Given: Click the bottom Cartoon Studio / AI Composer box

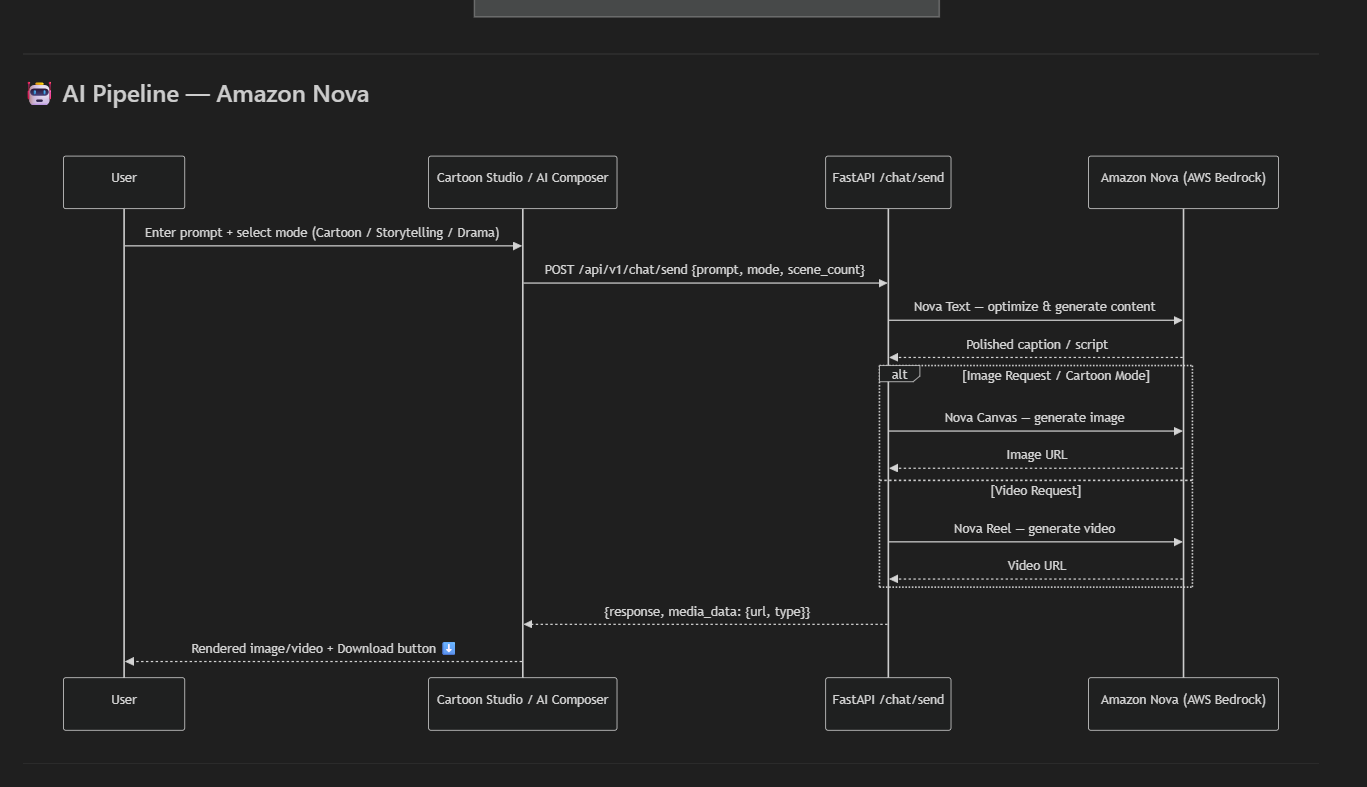Looking at the screenshot, I should (522, 704).
